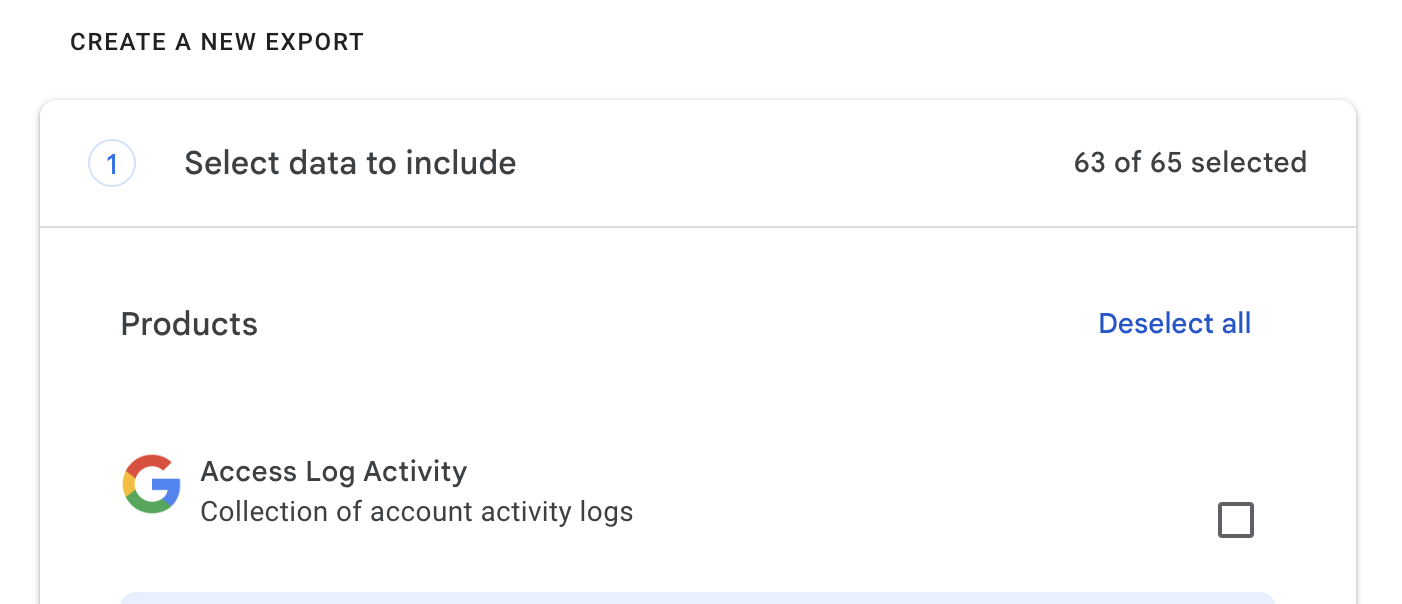Select the 'Access Log Activity' product name text
Image resolution: width=1402 pixels, height=604 pixels.
334,471
